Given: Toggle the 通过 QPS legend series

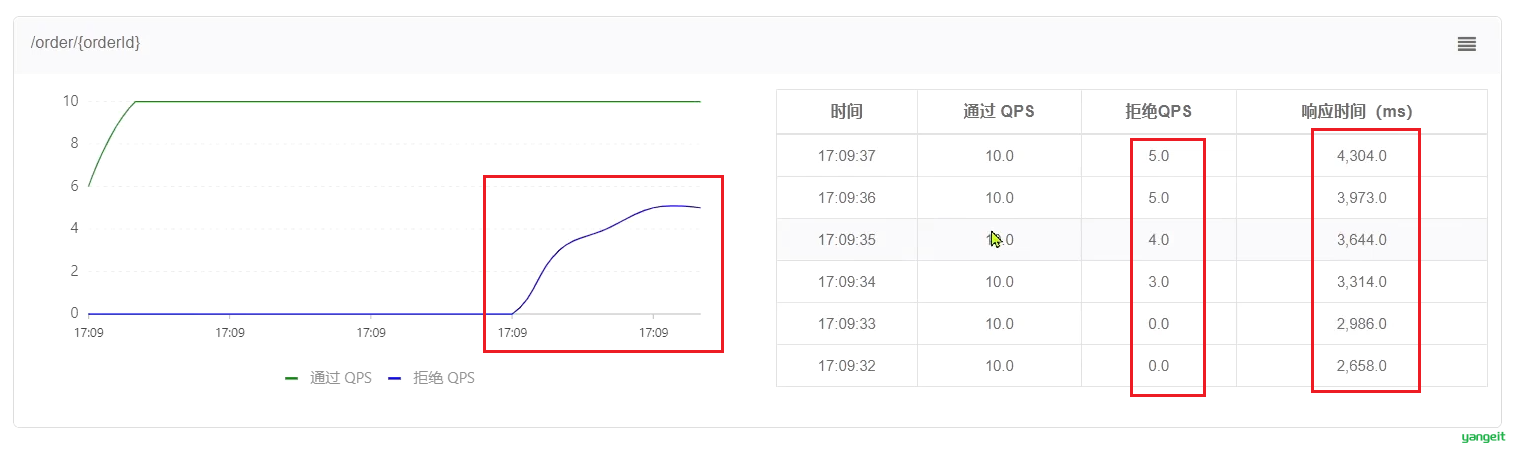Looking at the screenshot, I should click(x=328, y=378).
